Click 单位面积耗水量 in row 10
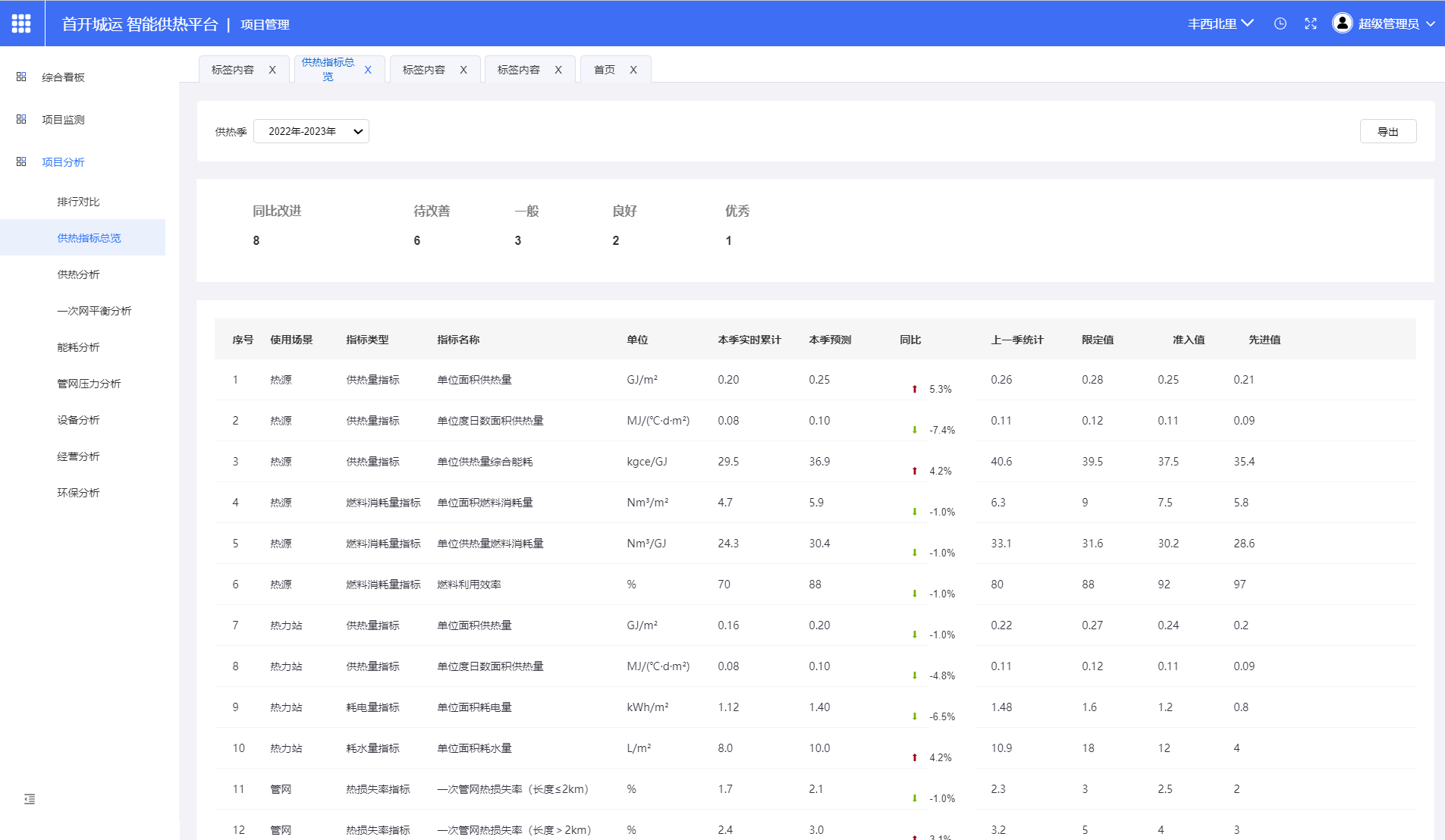1445x840 pixels. 474,748
